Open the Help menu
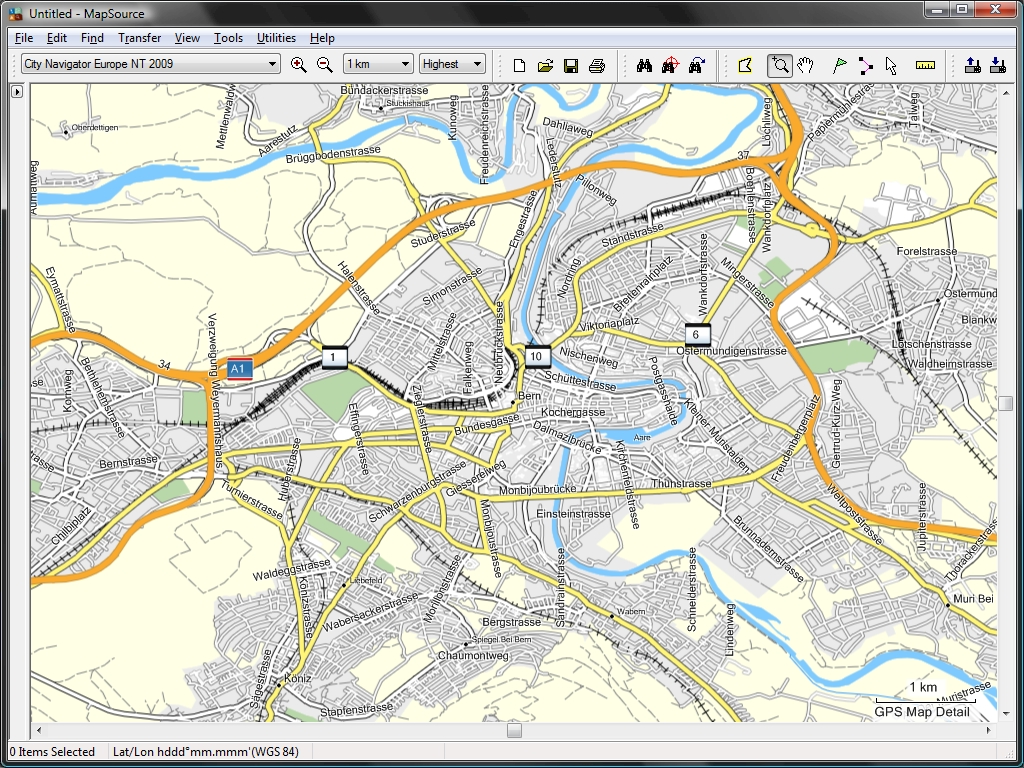Viewport: 1024px width, 768px height. coord(322,38)
